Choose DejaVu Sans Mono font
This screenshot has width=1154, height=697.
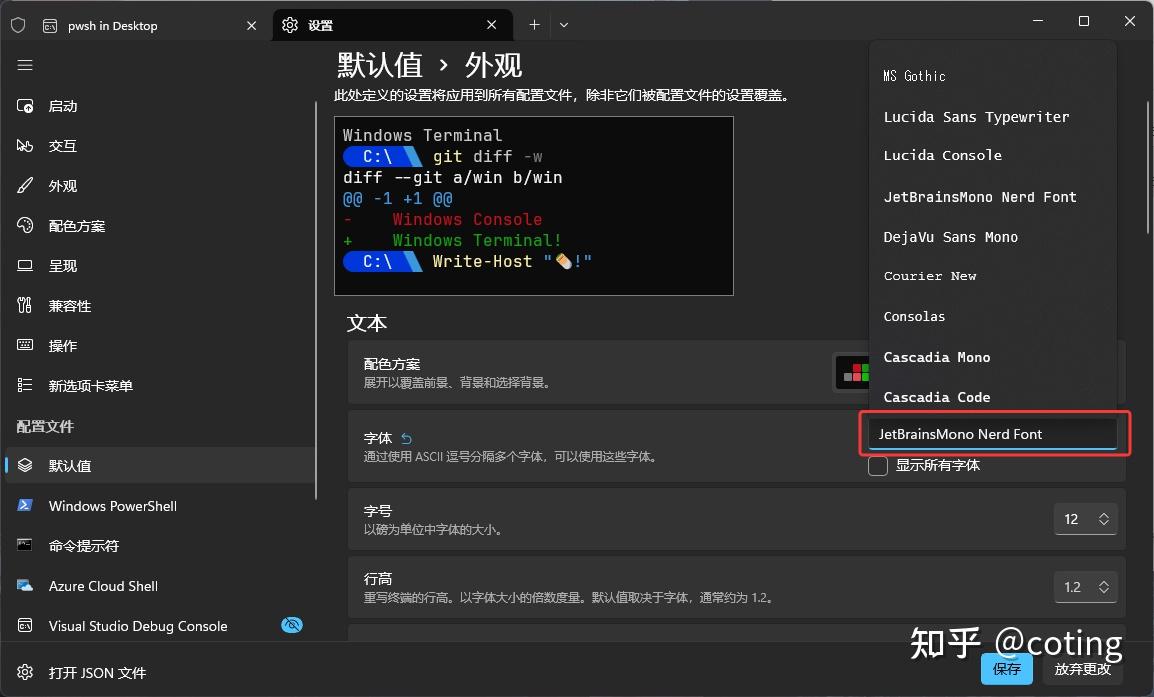pyautogui.click(x=992, y=237)
